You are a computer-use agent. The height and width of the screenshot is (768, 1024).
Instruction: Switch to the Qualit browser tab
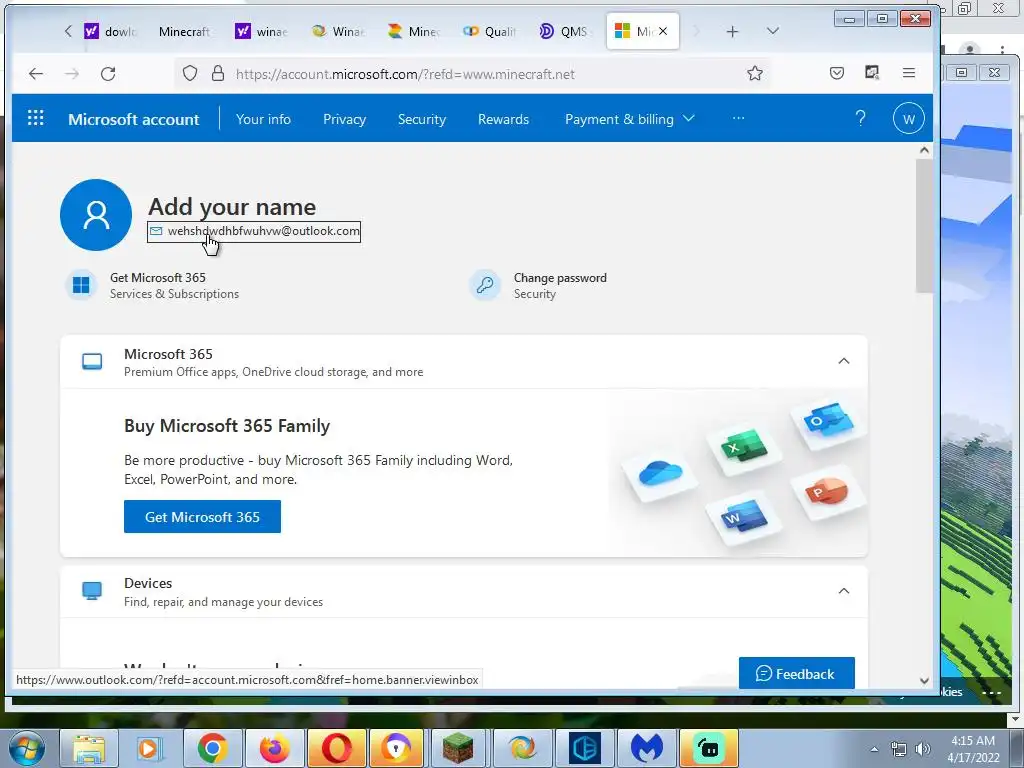coord(489,31)
